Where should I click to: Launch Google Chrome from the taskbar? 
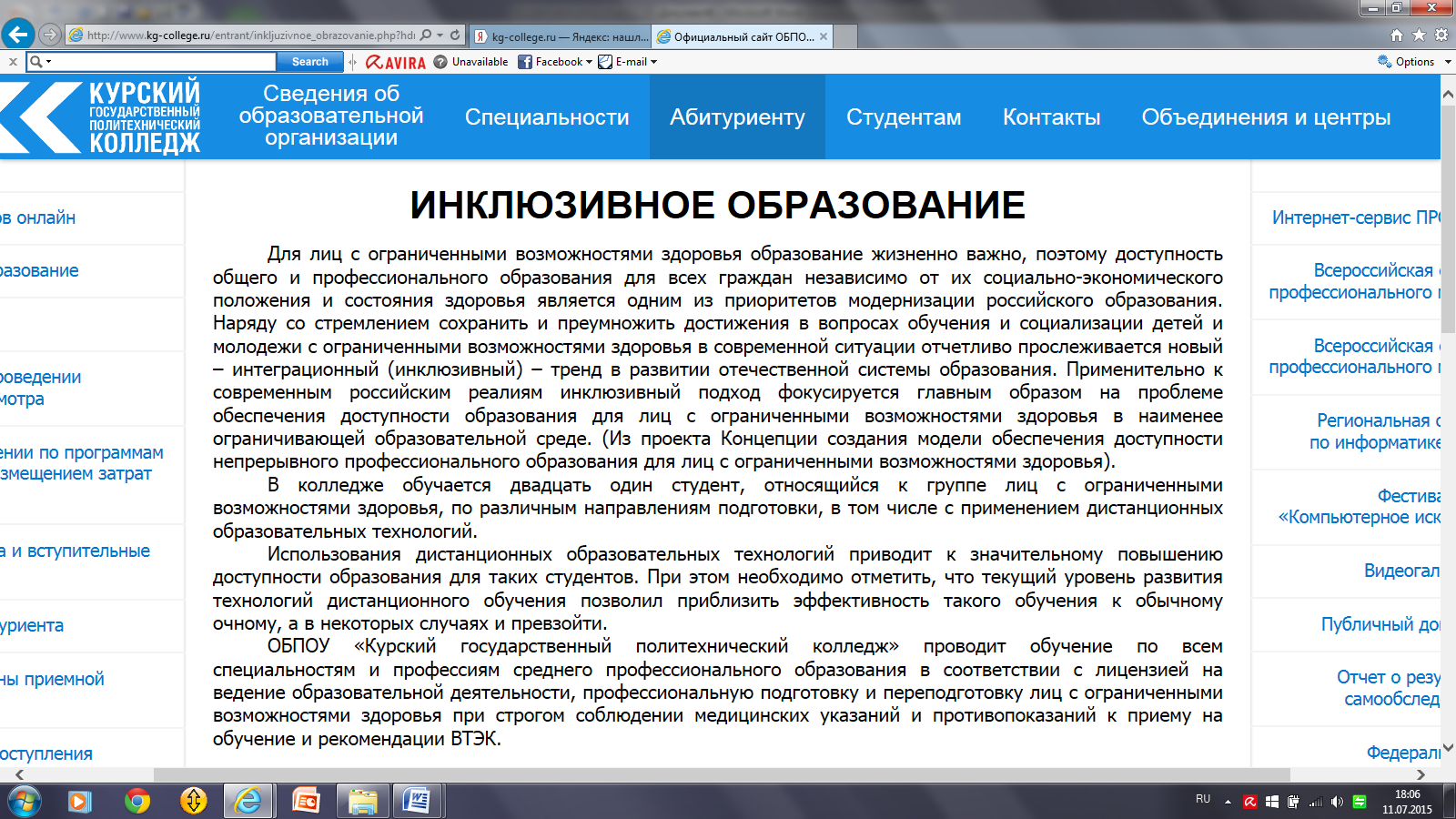pos(137,801)
